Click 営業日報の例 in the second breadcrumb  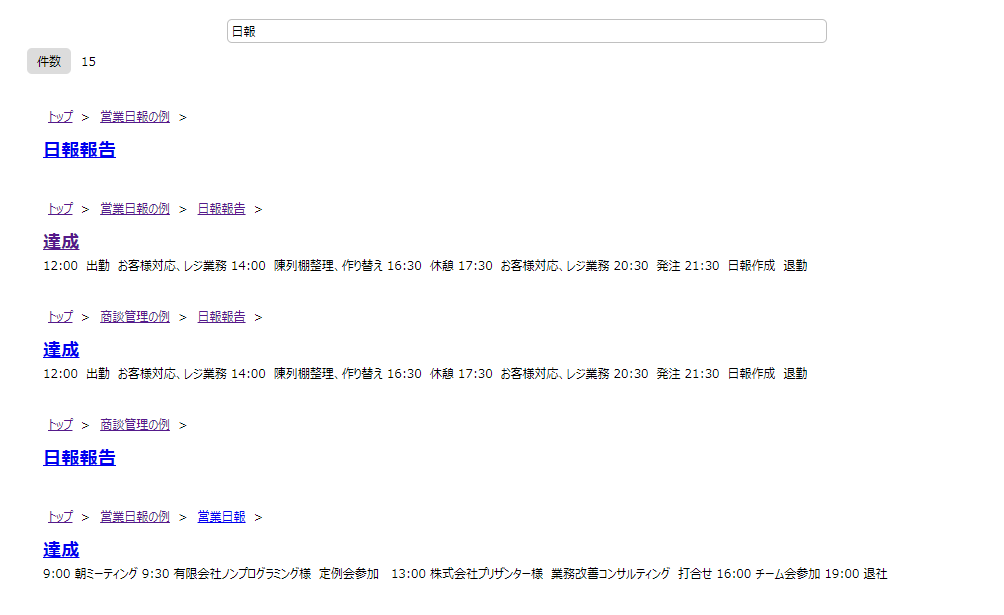click(x=135, y=208)
